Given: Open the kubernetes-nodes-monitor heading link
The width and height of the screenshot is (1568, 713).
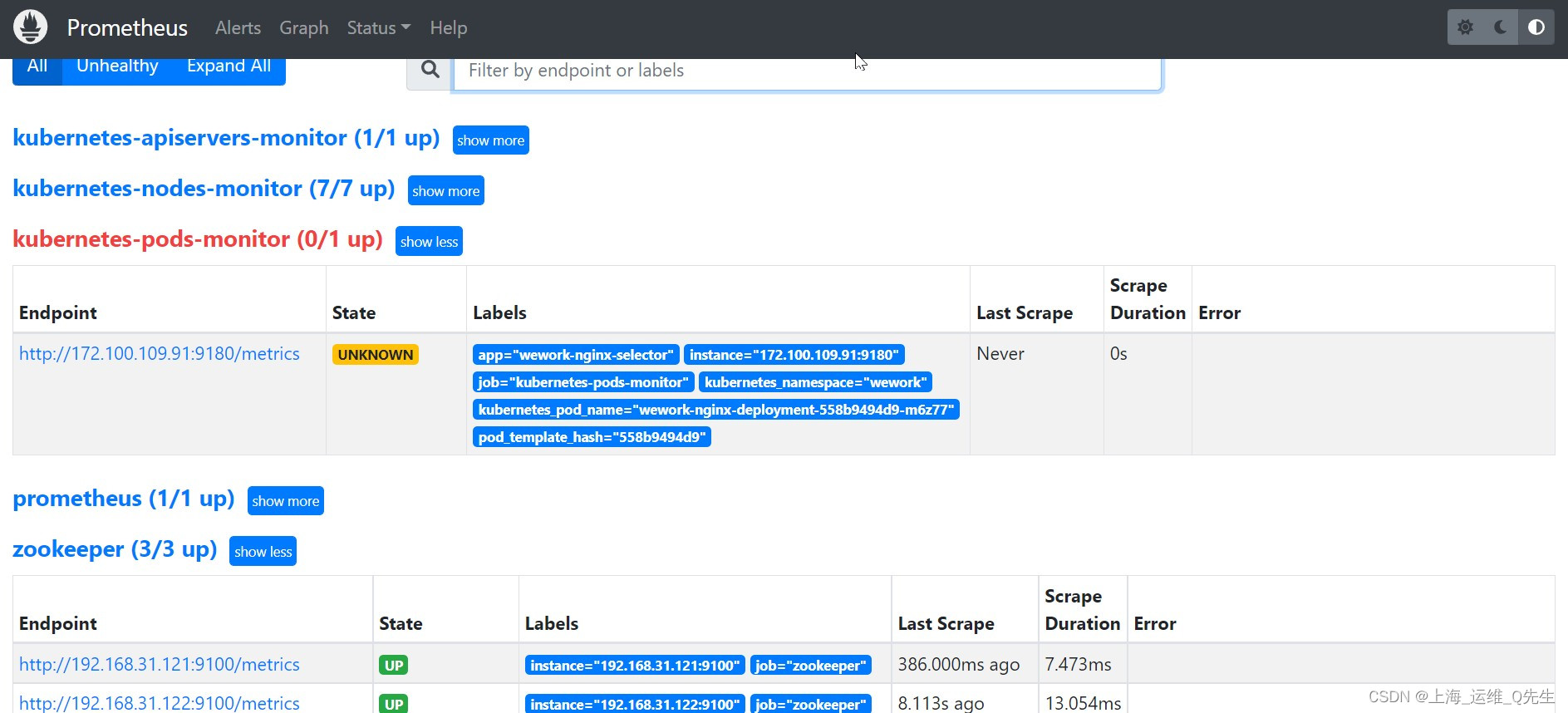Looking at the screenshot, I should click(204, 188).
